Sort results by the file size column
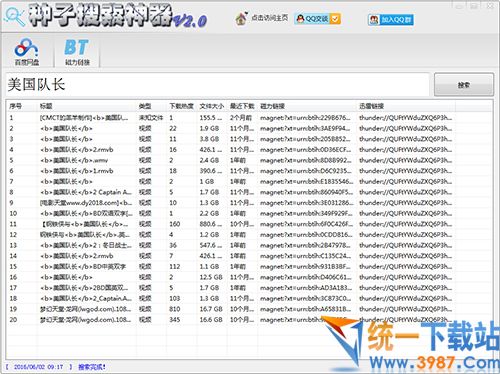The width and height of the screenshot is (500, 374). click(x=212, y=106)
